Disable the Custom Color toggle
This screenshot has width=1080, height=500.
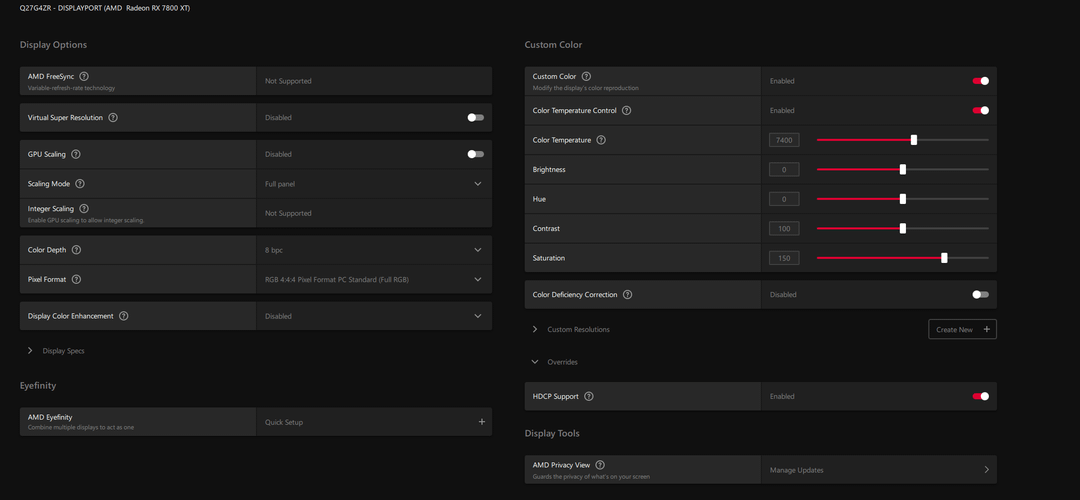point(981,81)
